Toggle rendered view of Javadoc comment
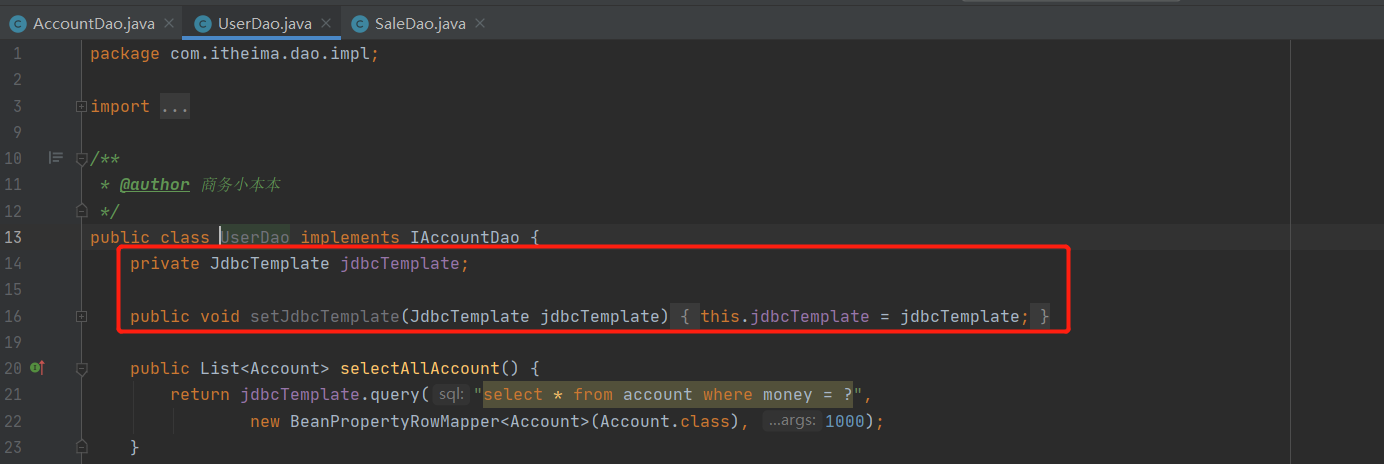This screenshot has height=464, width=1384. tap(56, 158)
